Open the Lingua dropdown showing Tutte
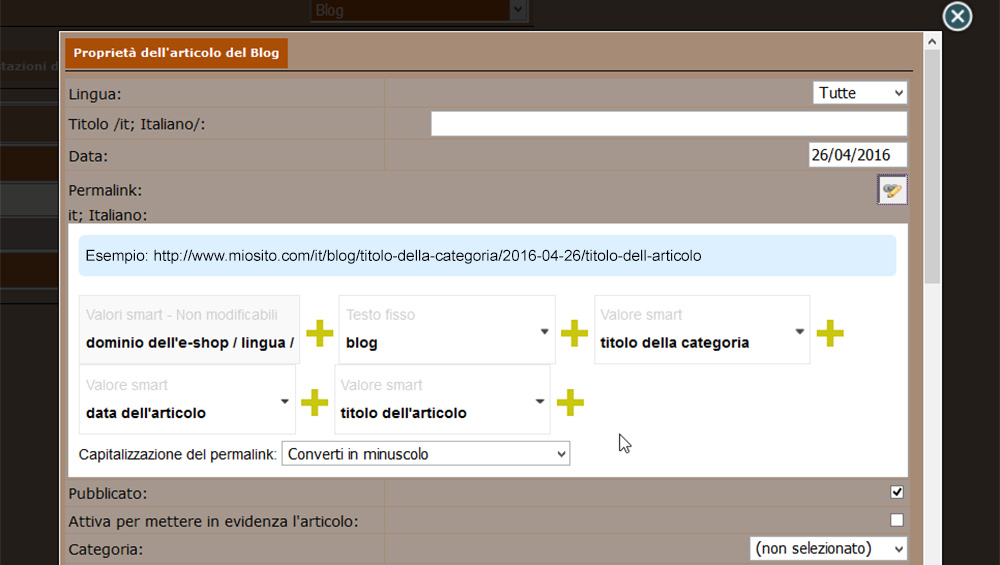Viewport: 1000px width, 565px height. click(860, 93)
